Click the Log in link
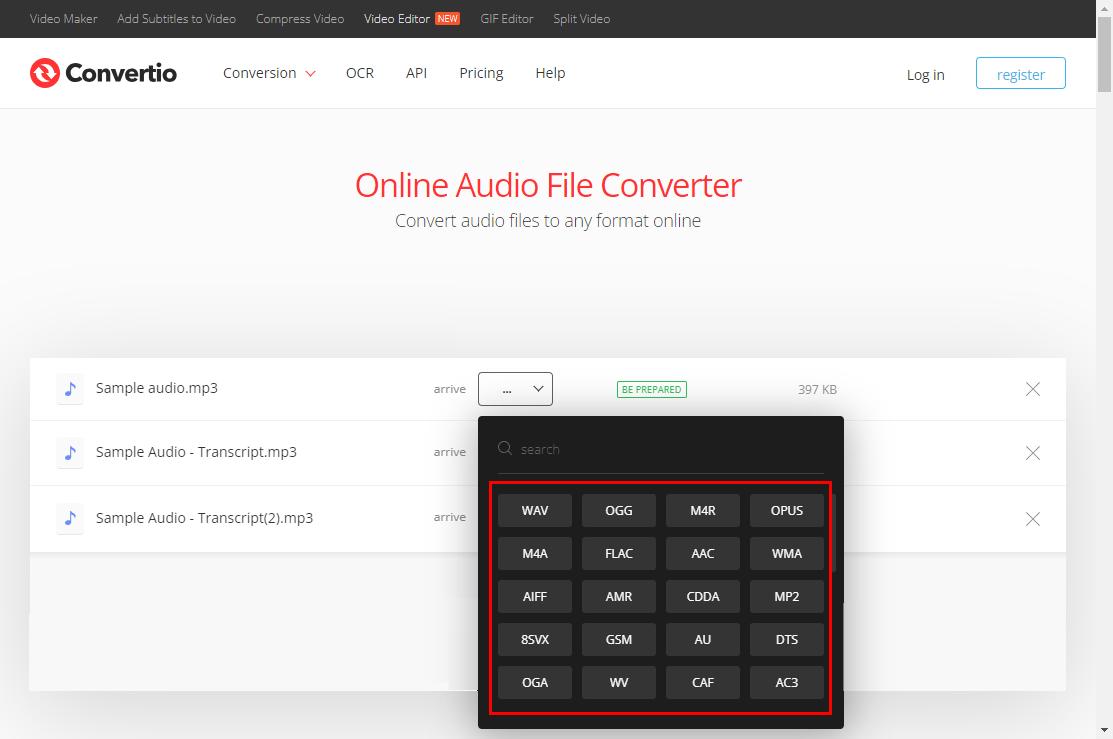 click(x=924, y=74)
